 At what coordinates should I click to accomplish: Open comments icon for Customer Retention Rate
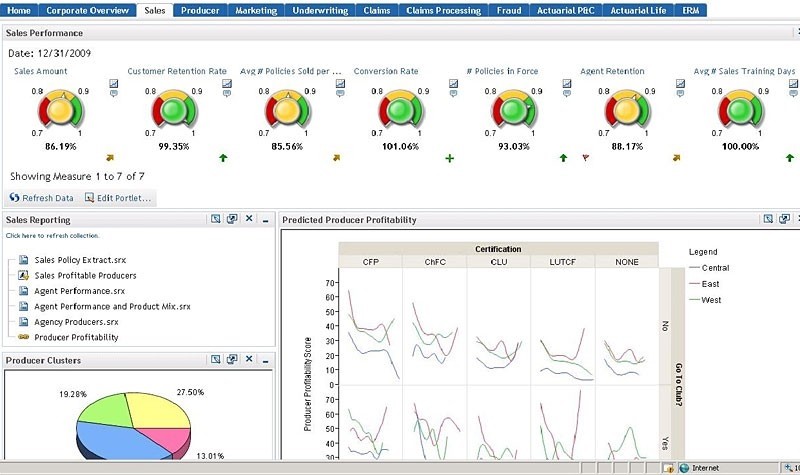pos(227,93)
